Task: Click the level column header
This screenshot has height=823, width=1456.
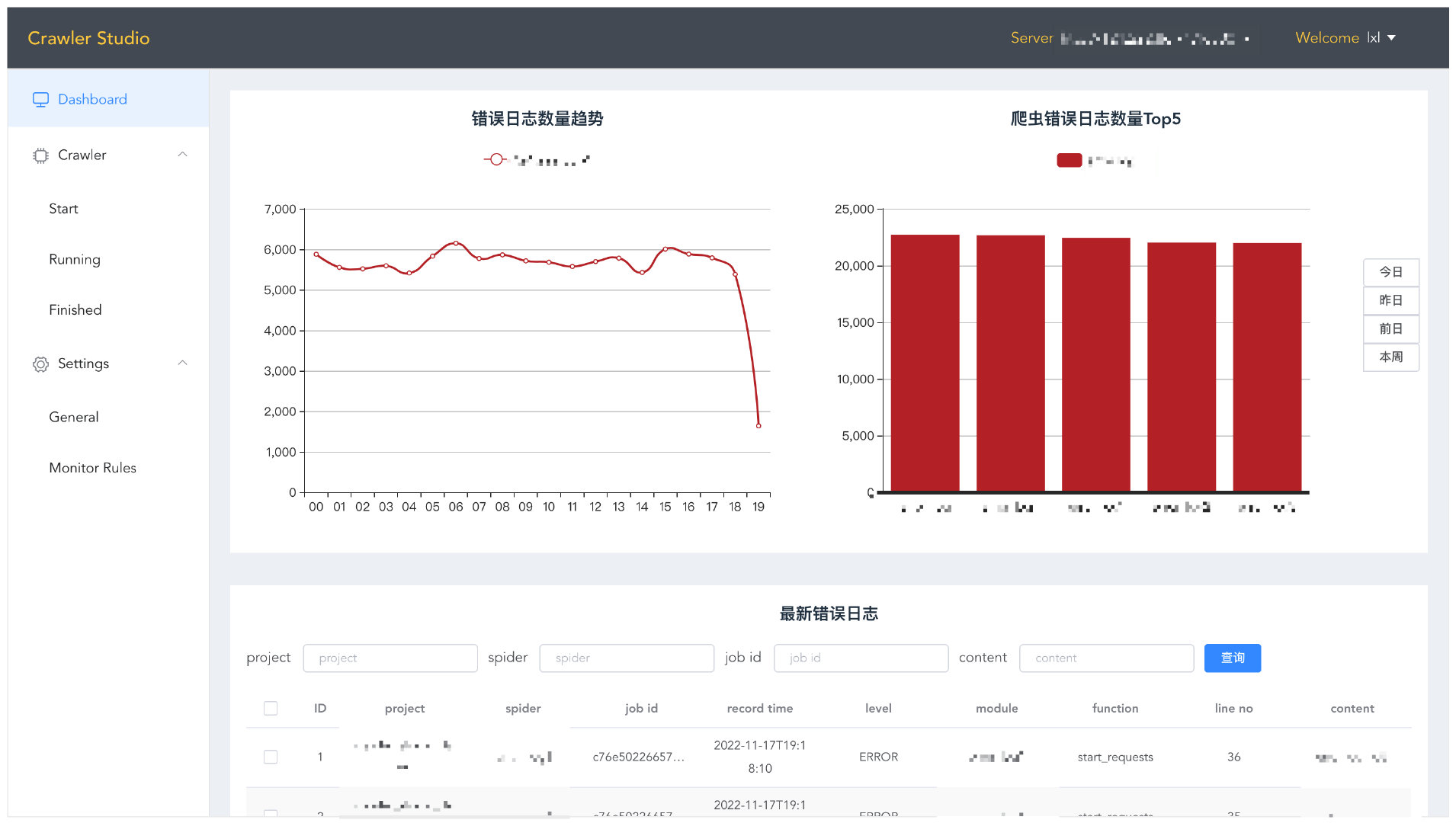Action: click(878, 709)
